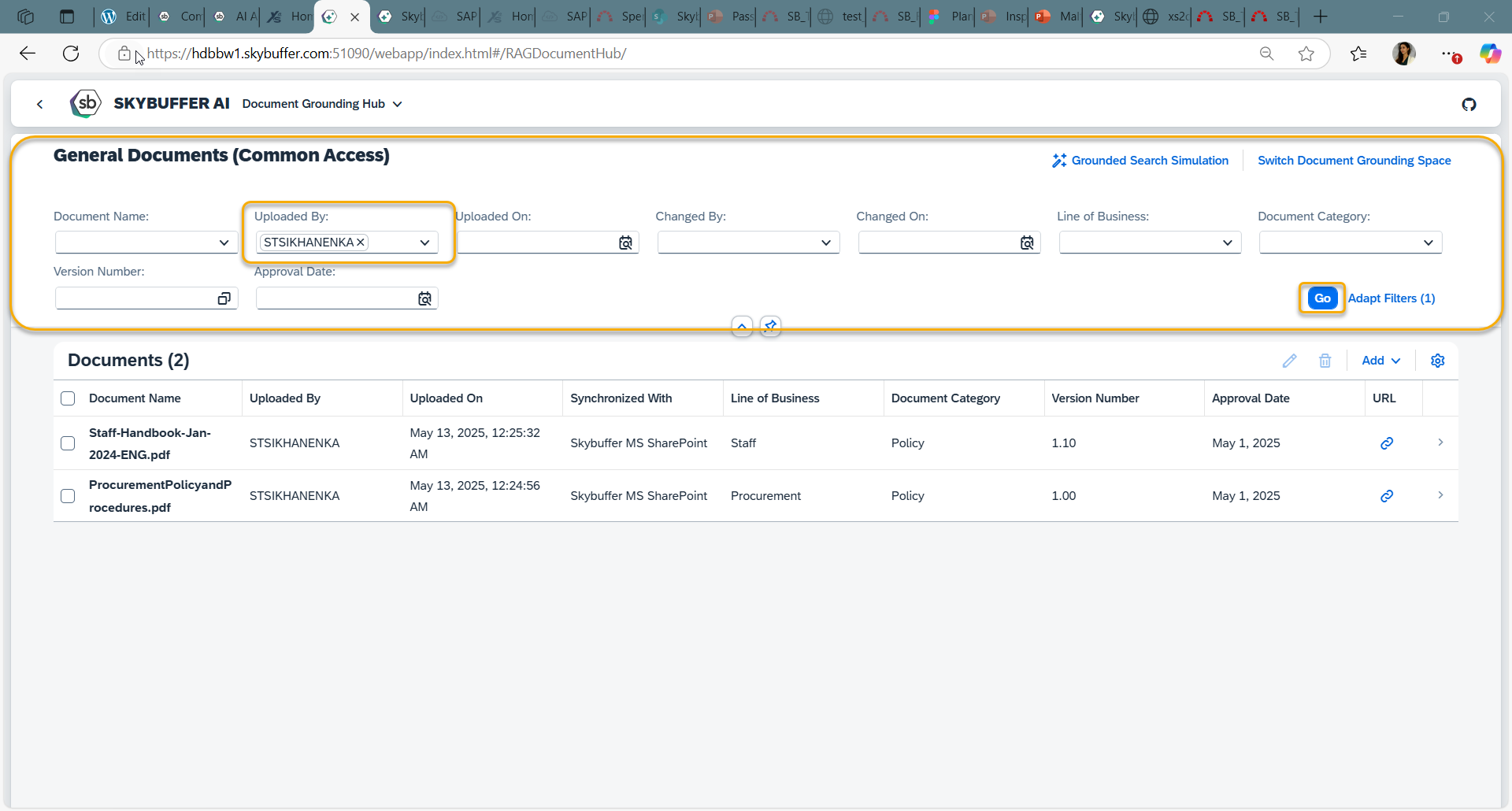This screenshot has height=811, width=1512.
Task: Pin the filter header with pin icon
Action: click(x=770, y=326)
